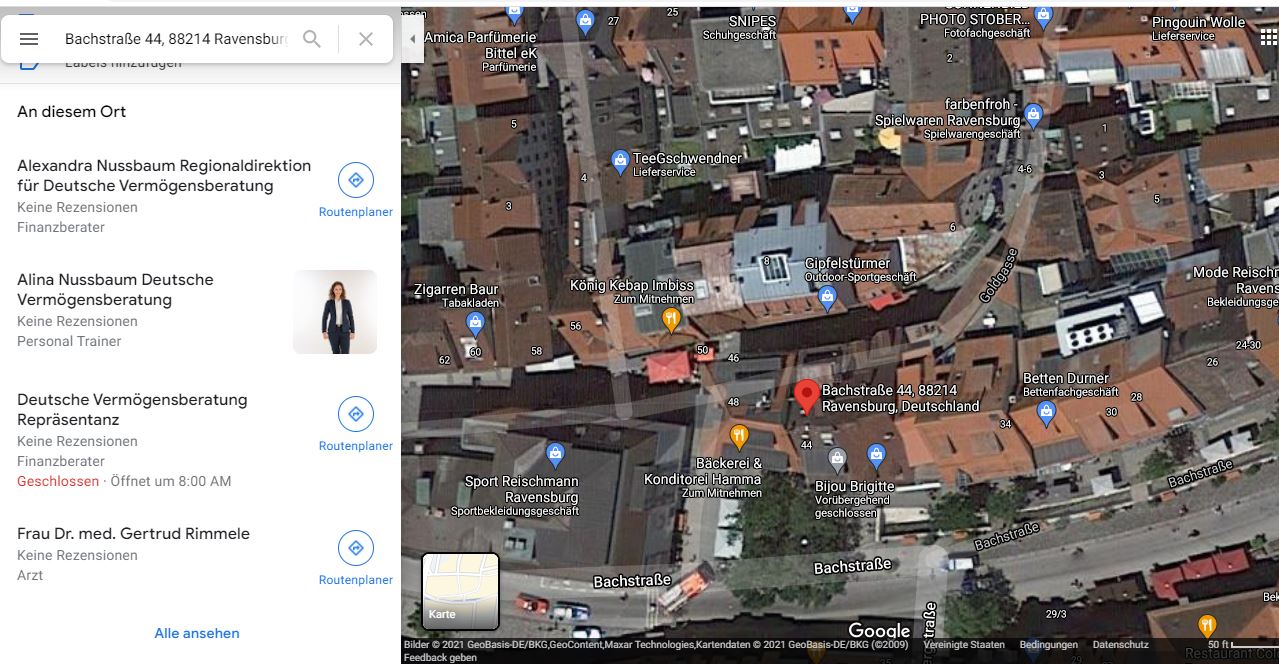The height and width of the screenshot is (664, 1279).
Task: Select PHOTO STOBER shopping pin
Action: [x=1044, y=16]
